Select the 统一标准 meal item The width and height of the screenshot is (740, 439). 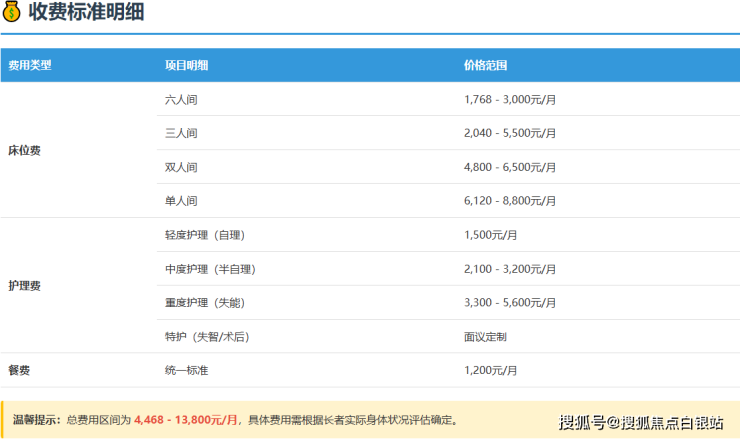coord(187,370)
